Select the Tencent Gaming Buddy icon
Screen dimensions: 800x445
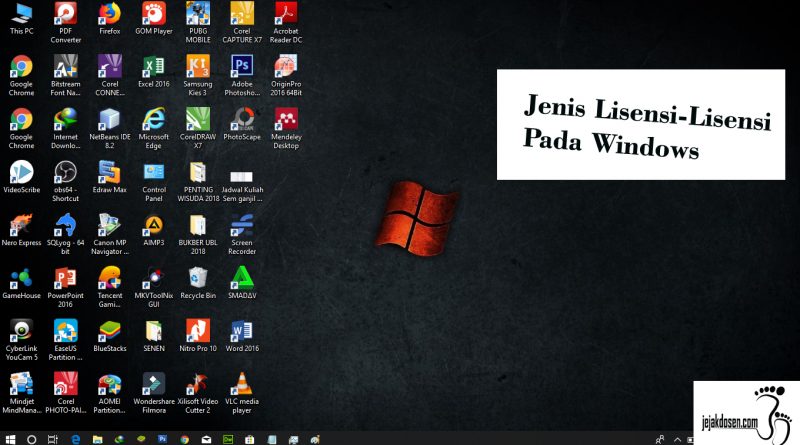point(110,287)
